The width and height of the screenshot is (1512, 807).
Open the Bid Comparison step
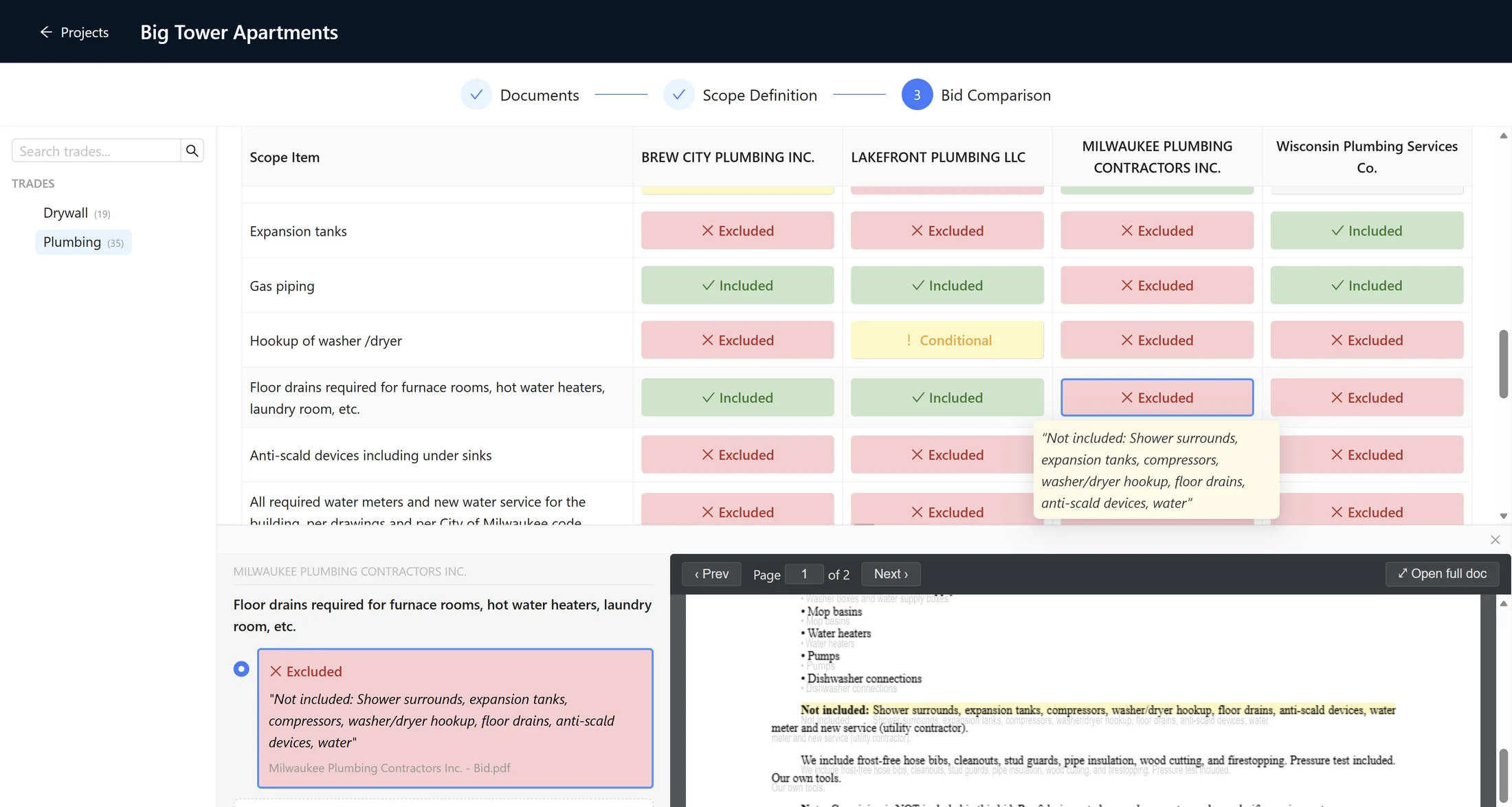click(995, 95)
